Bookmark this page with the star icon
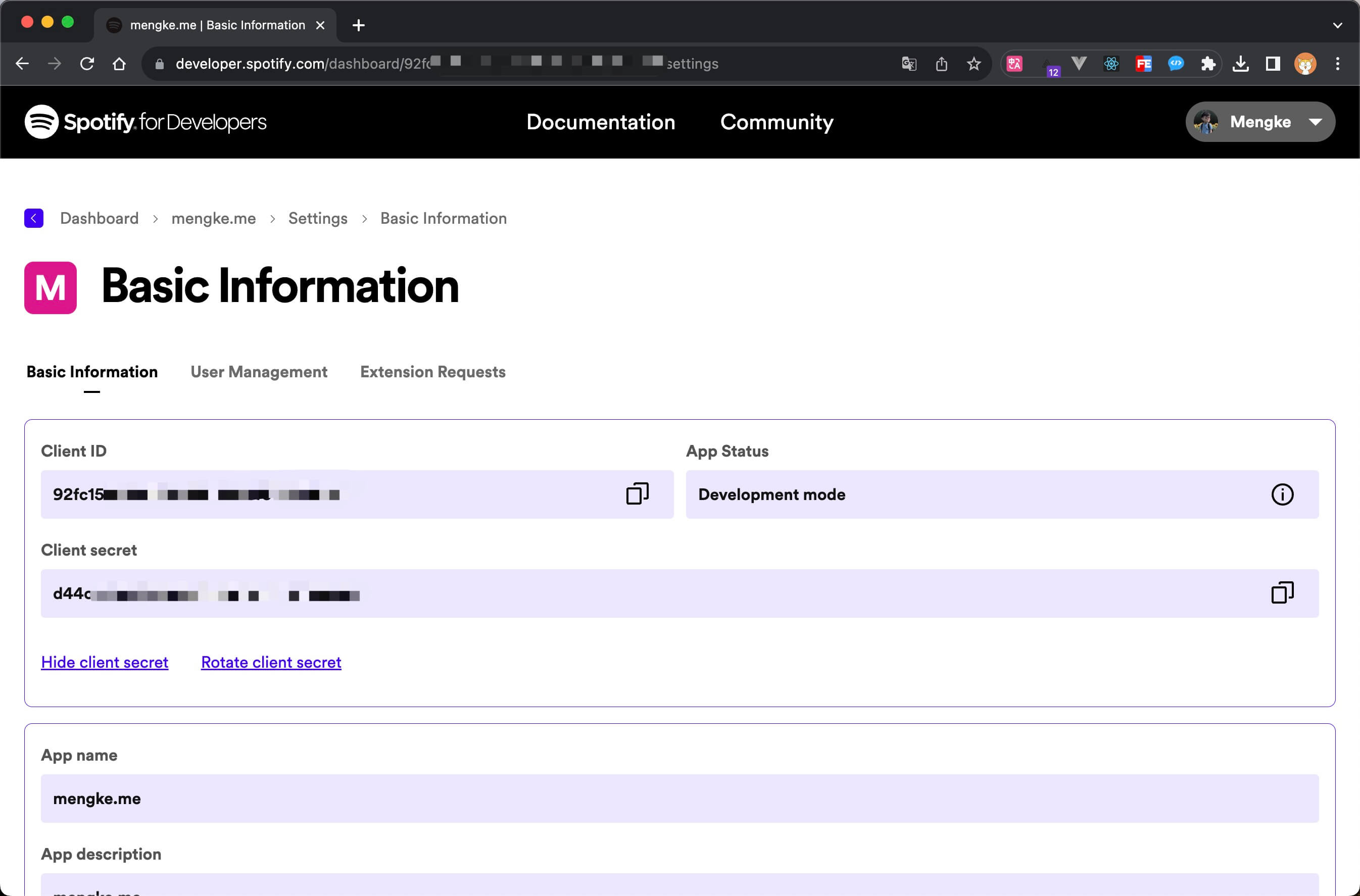 pyautogui.click(x=974, y=64)
